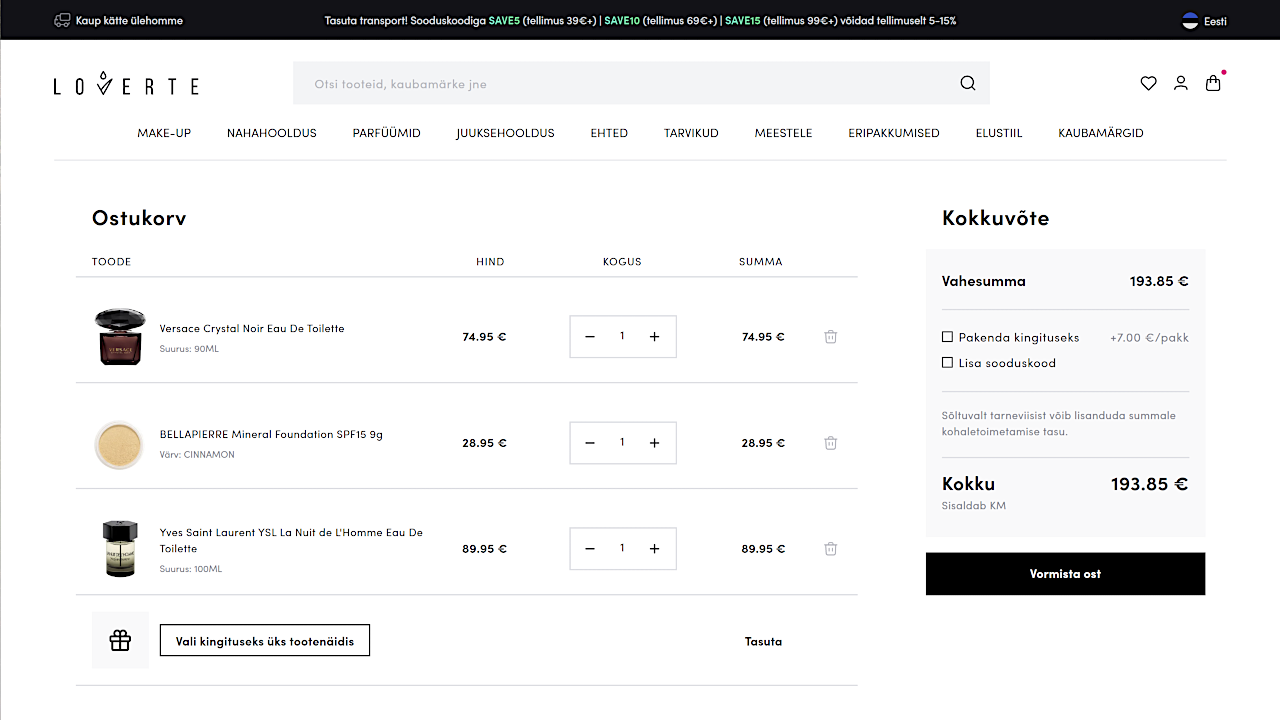Open the ELUSTIIL menu

point(999,133)
